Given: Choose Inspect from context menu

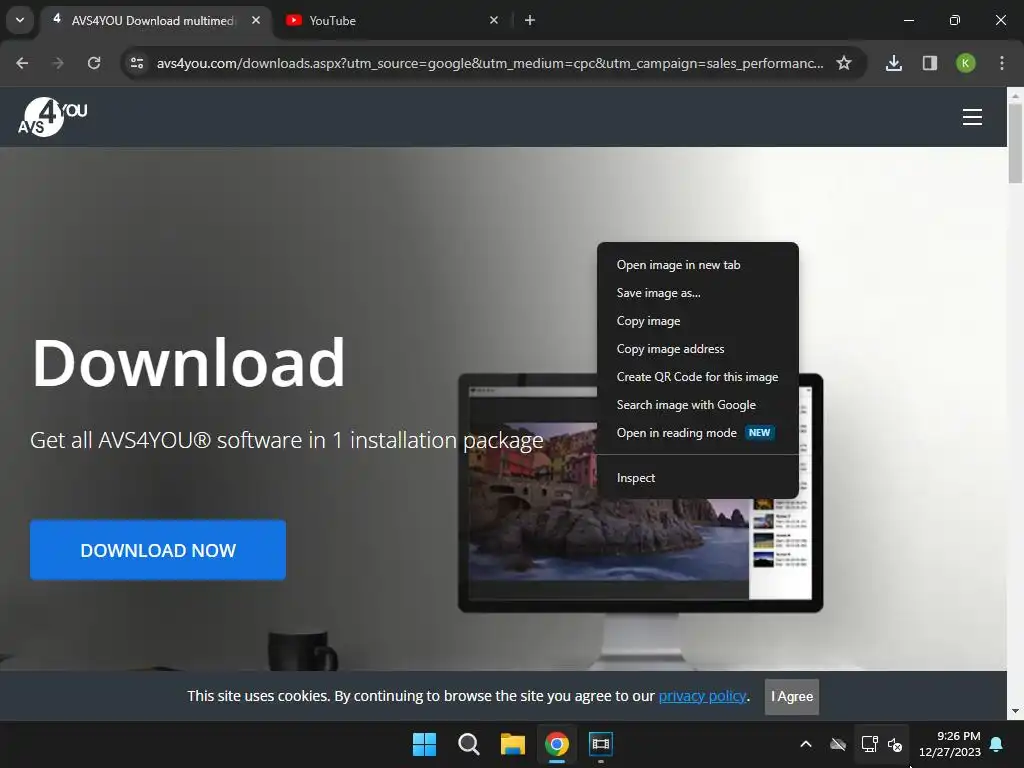Looking at the screenshot, I should [697, 477].
